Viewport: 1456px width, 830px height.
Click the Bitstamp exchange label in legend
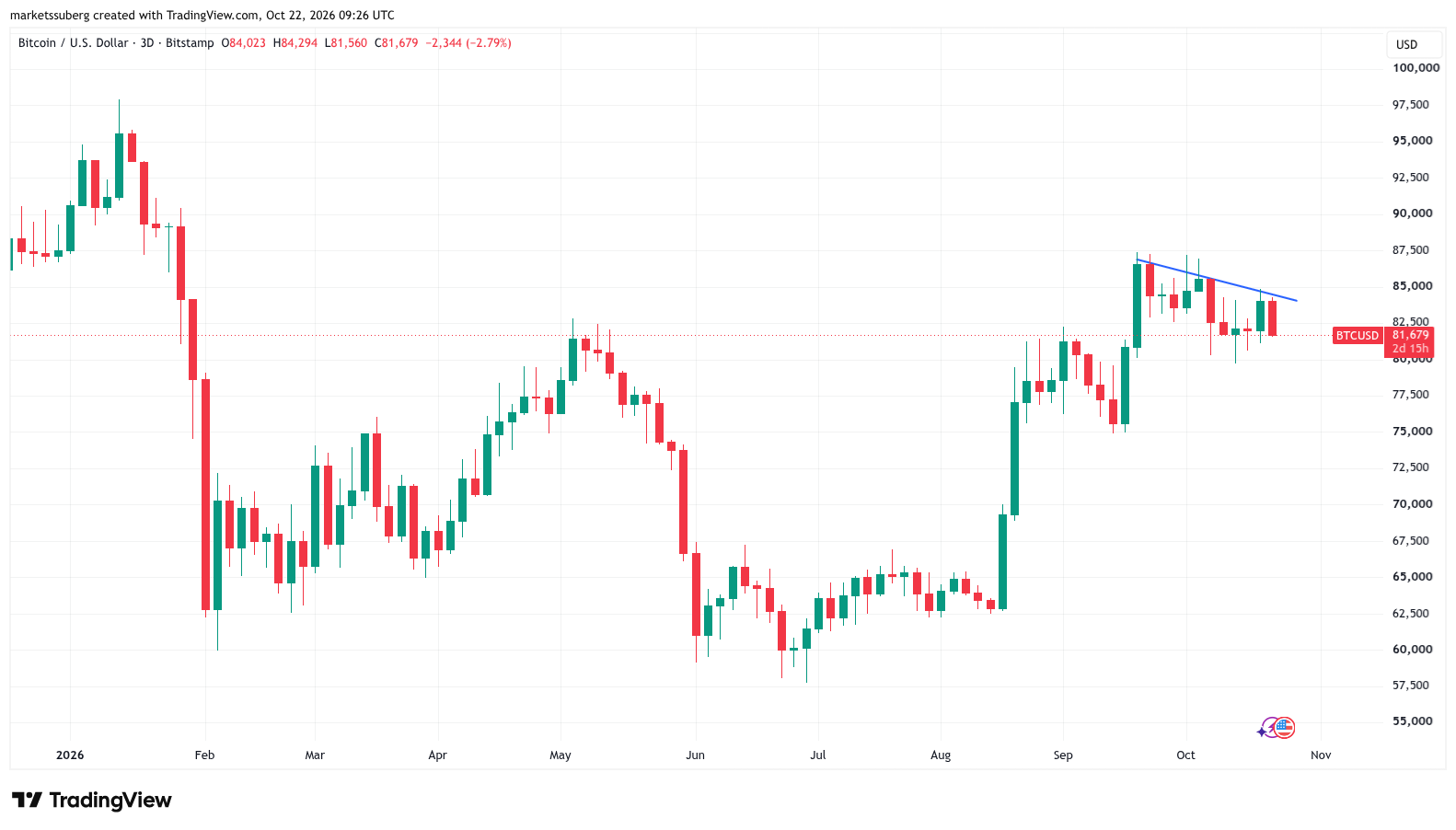pos(190,43)
